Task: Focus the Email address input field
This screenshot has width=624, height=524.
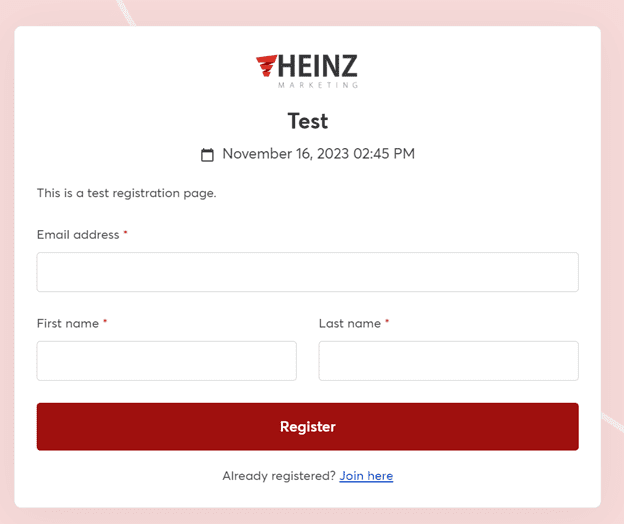Action: (x=307, y=272)
